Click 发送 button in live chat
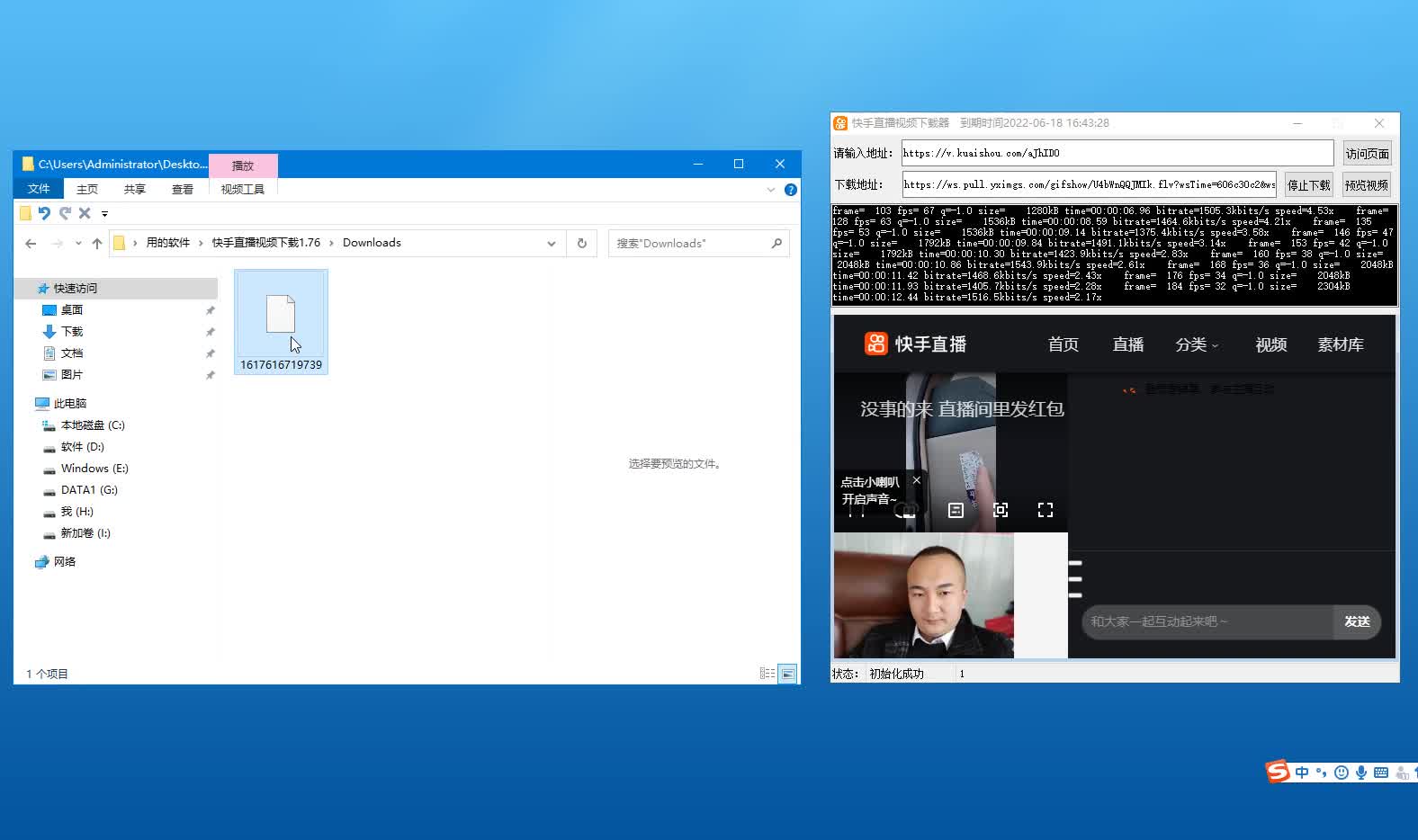Viewport: 1418px width, 840px height. (x=1357, y=621)
